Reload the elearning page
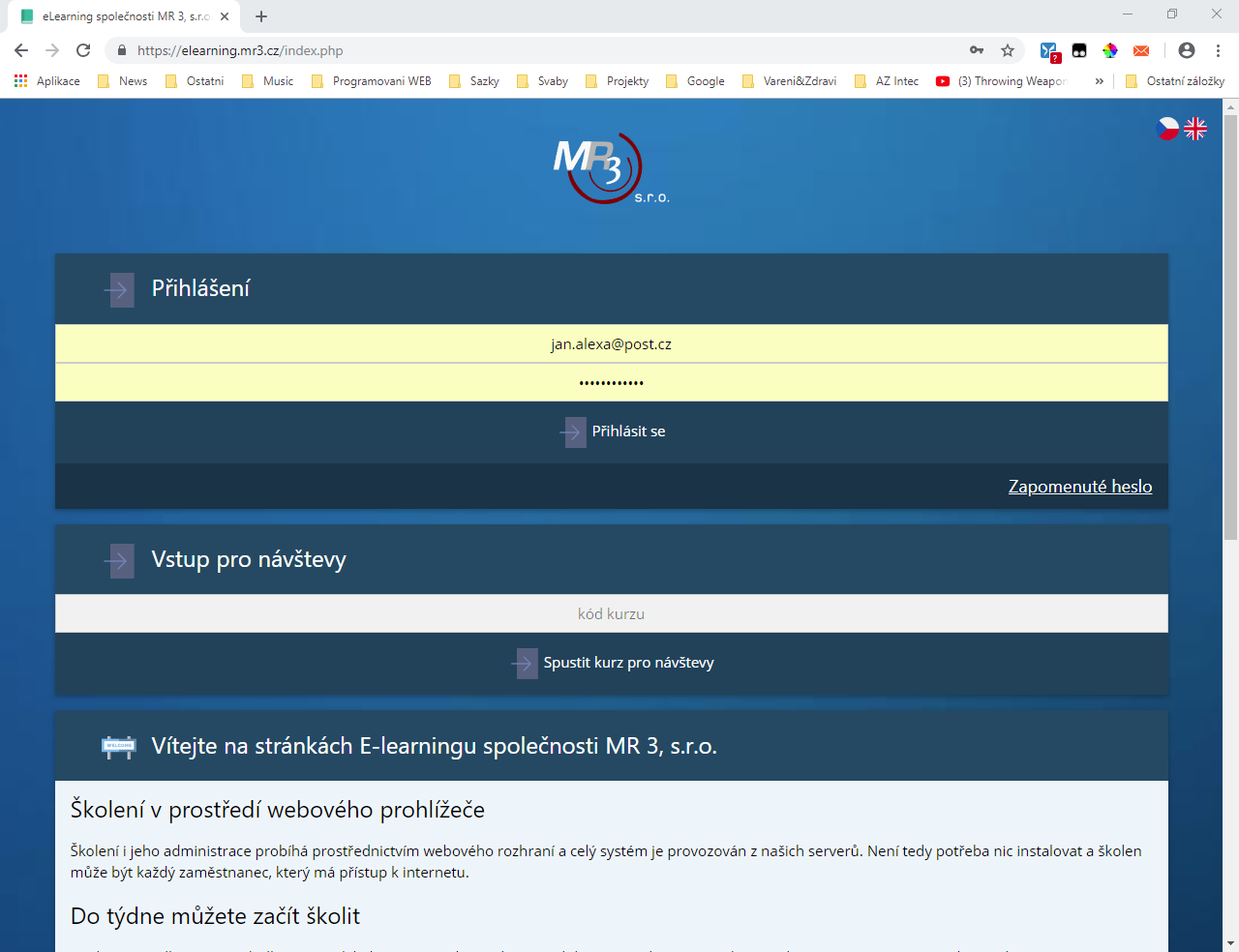Image resolution: width=1239 pixels, height=952 pixels. [x=83, y=50]
